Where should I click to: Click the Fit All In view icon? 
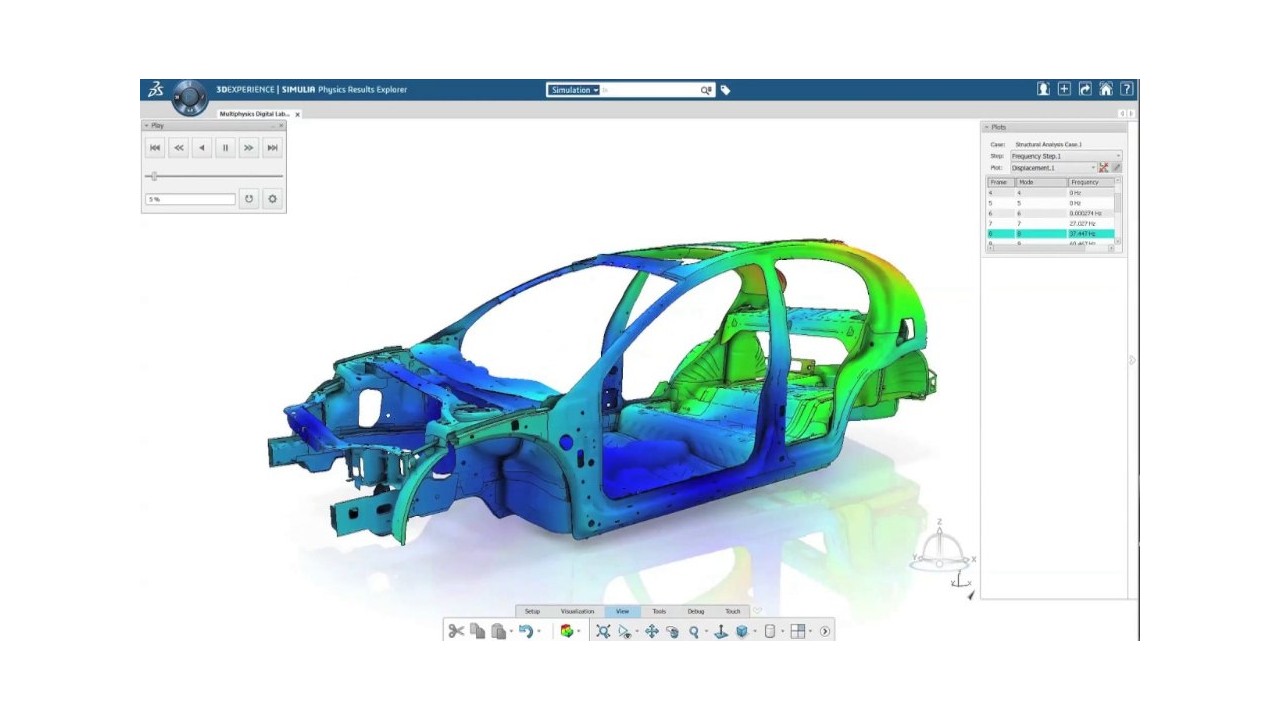pyautogui.click(x=603, y=631)
